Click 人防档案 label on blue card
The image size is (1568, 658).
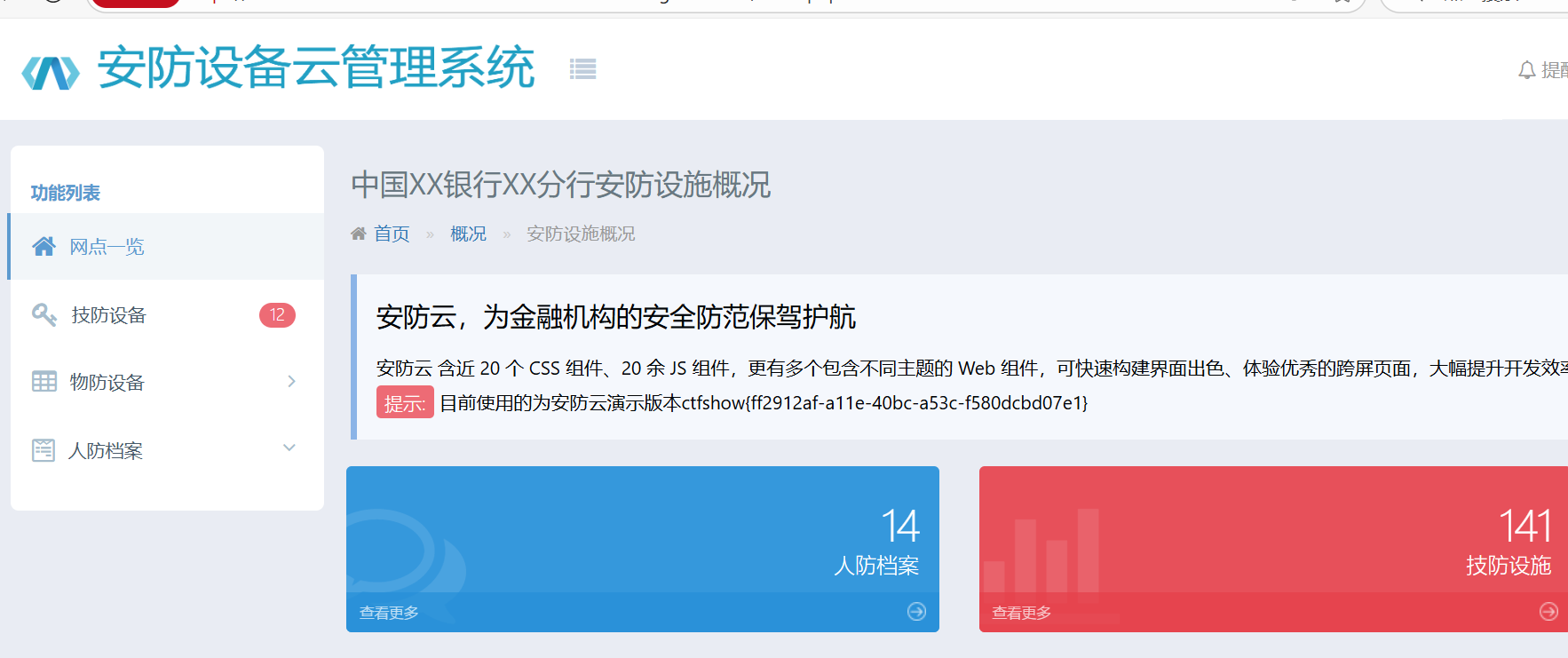tap(876, 566)
